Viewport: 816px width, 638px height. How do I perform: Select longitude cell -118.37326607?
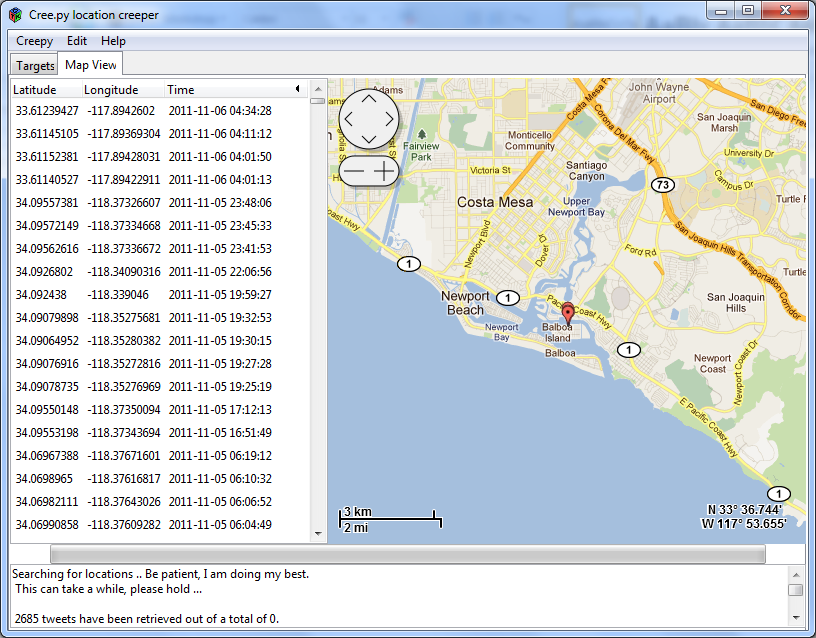point(124,202)
